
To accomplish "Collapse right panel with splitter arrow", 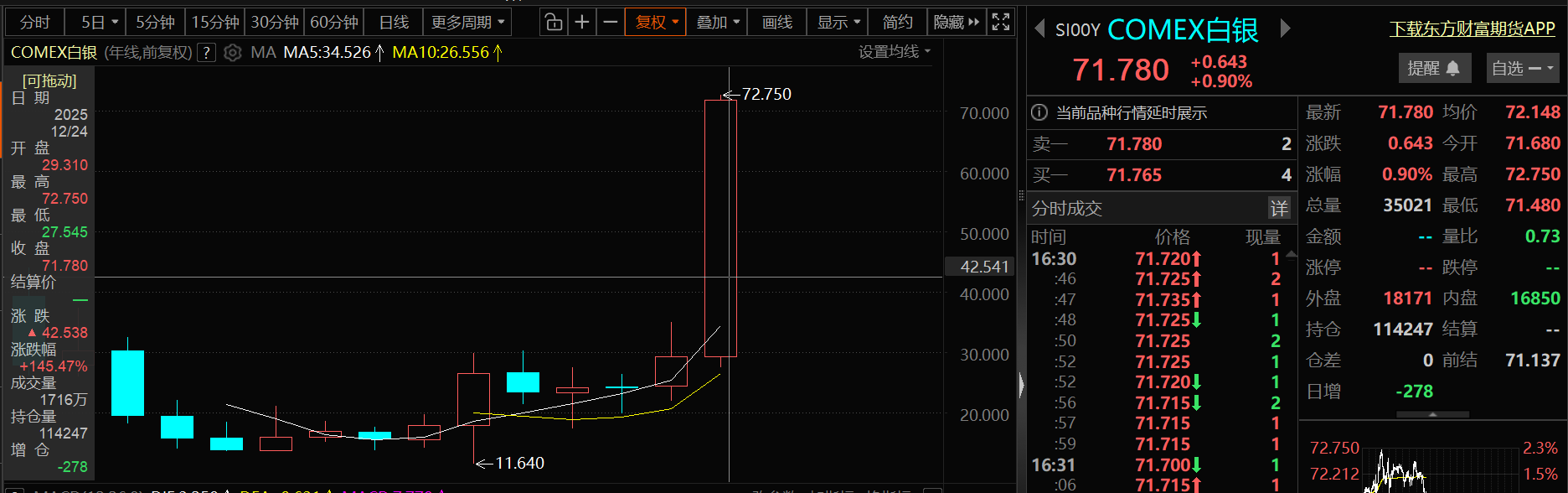I will (1021, 385).
